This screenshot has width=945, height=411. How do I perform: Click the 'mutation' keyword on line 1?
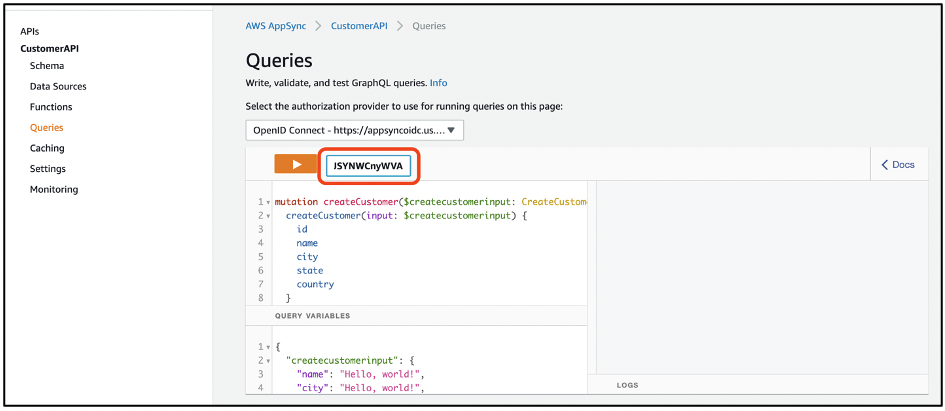[294, 202]
